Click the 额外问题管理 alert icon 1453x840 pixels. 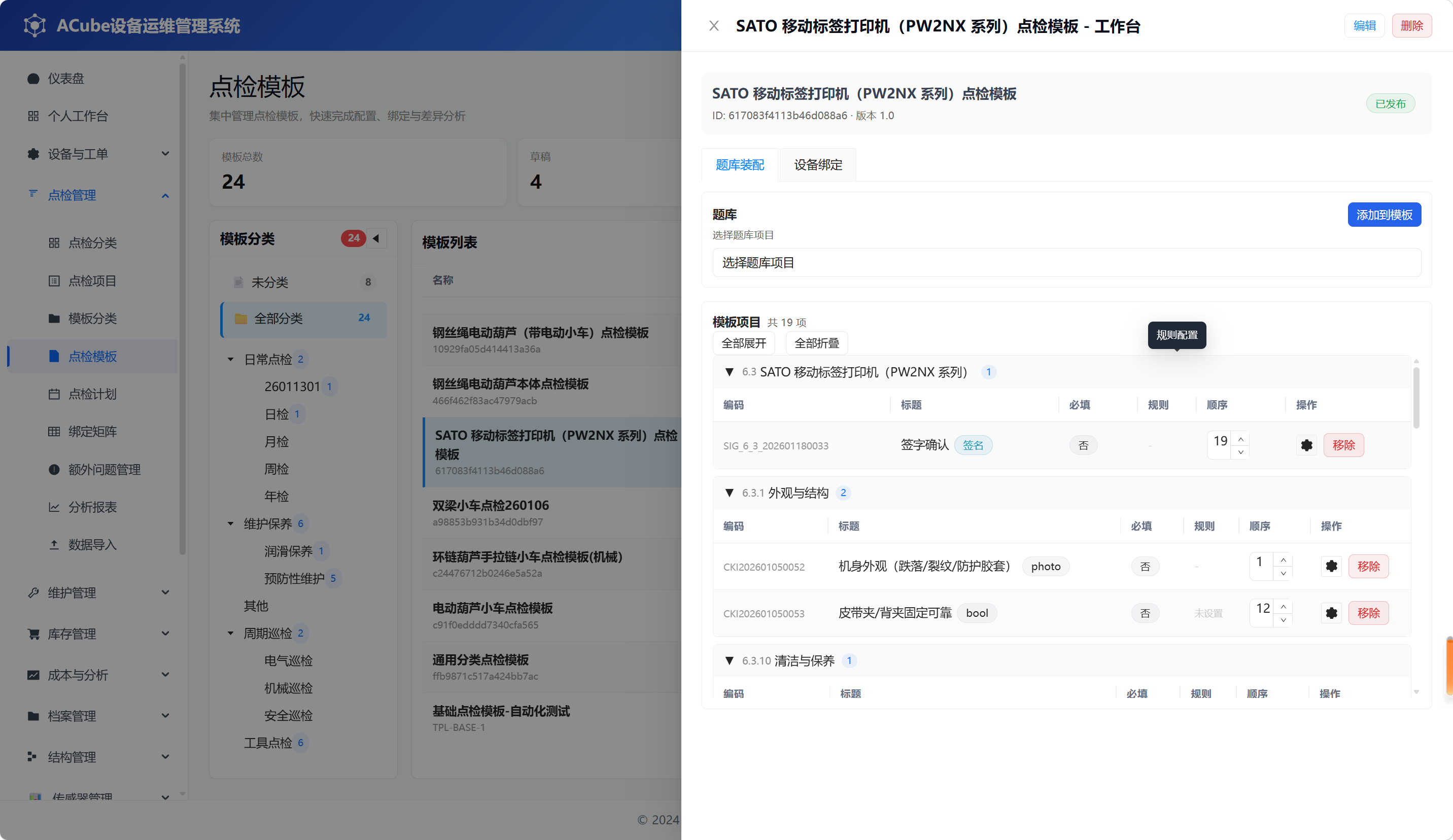pyautogui.click(x=54, y=469)
